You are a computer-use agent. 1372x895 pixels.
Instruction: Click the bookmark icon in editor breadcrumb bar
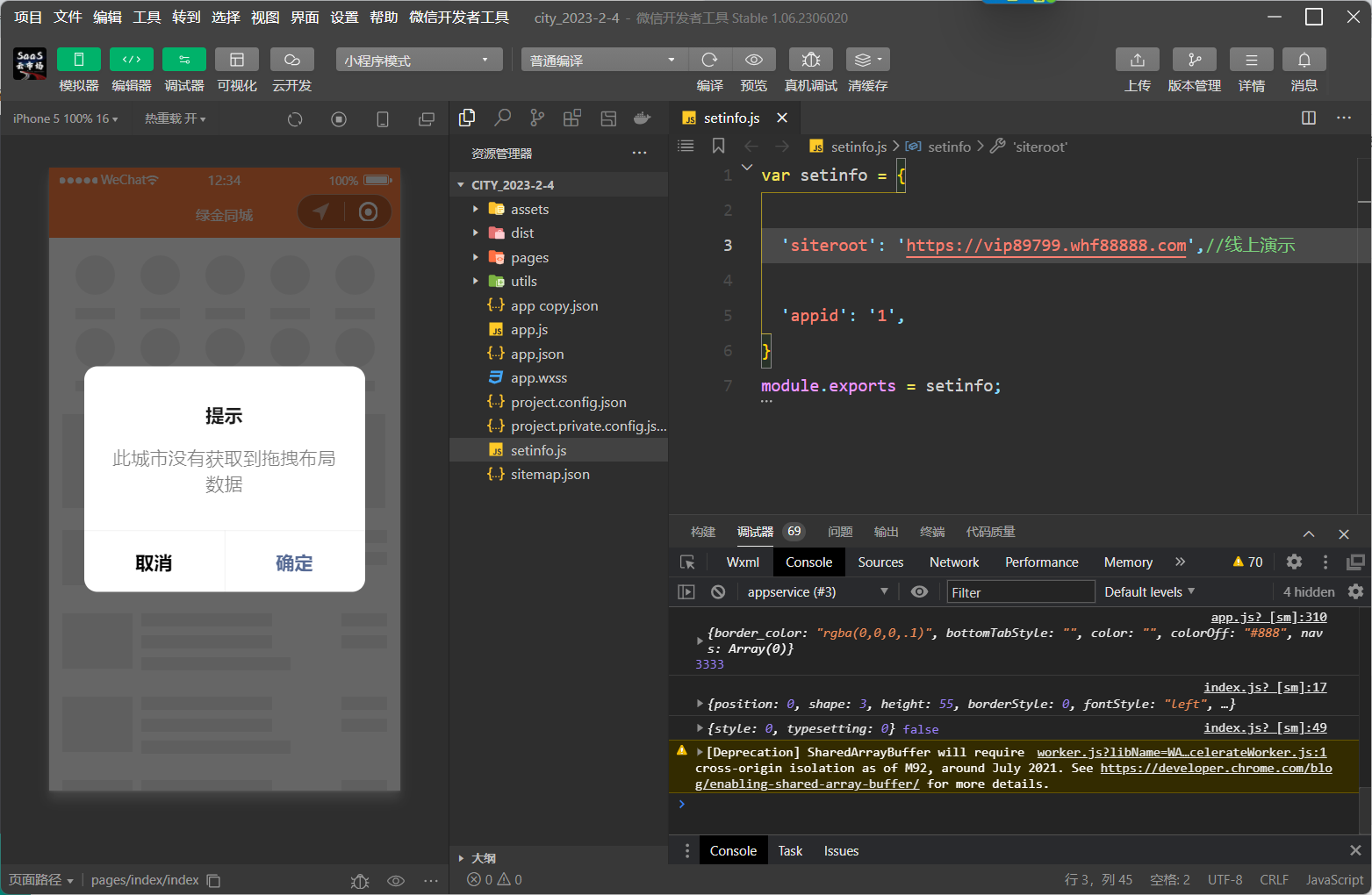(x=718, y=146)
